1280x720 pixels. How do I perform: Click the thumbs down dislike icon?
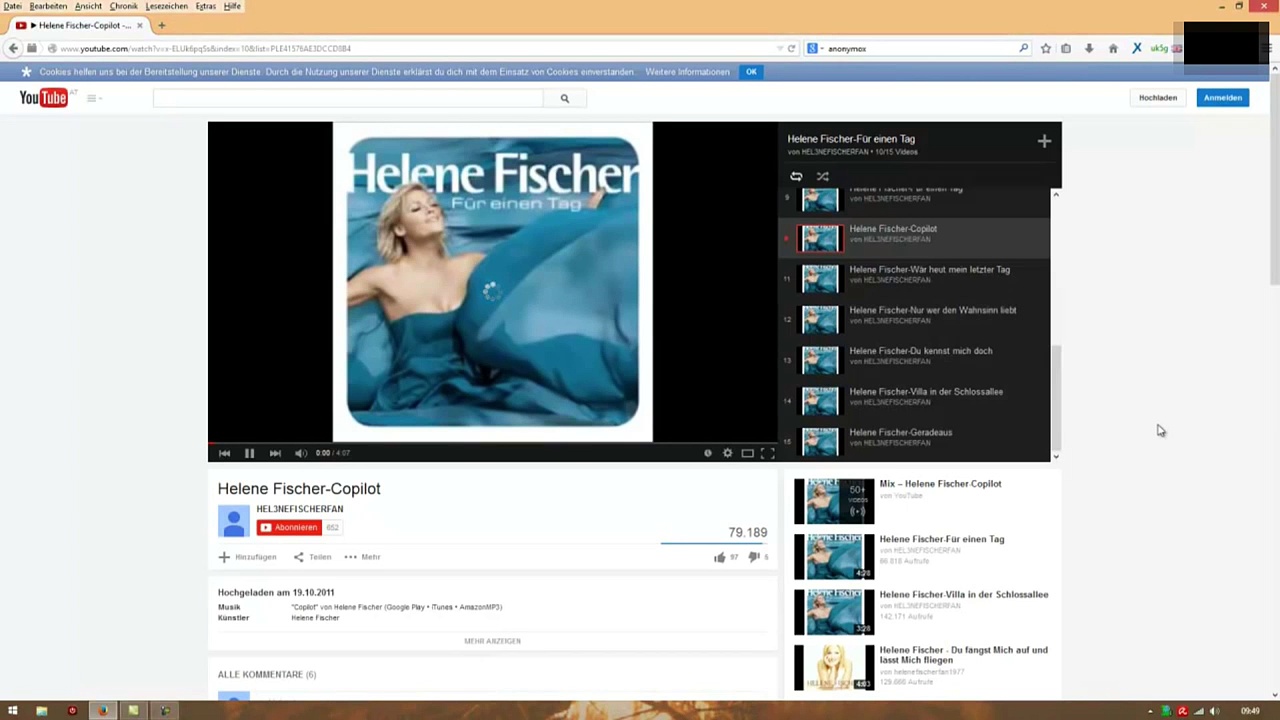pos(754,557)
